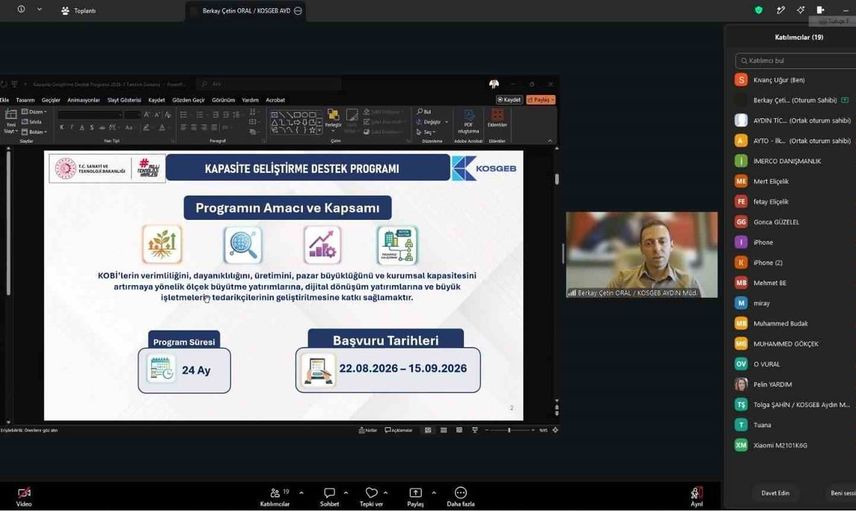Click the pop-out panel icon at top right

click(820, 10)
